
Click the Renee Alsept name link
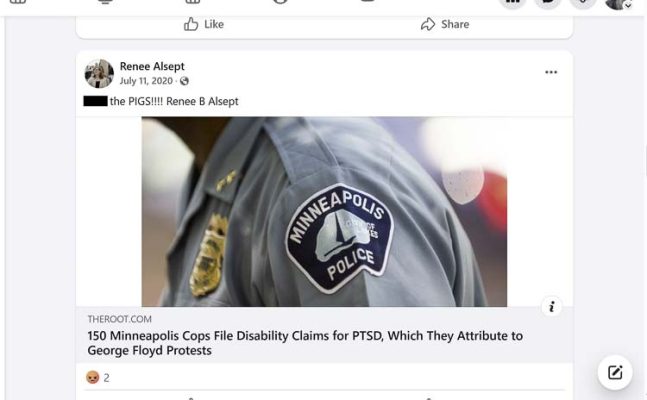(152, 66)
